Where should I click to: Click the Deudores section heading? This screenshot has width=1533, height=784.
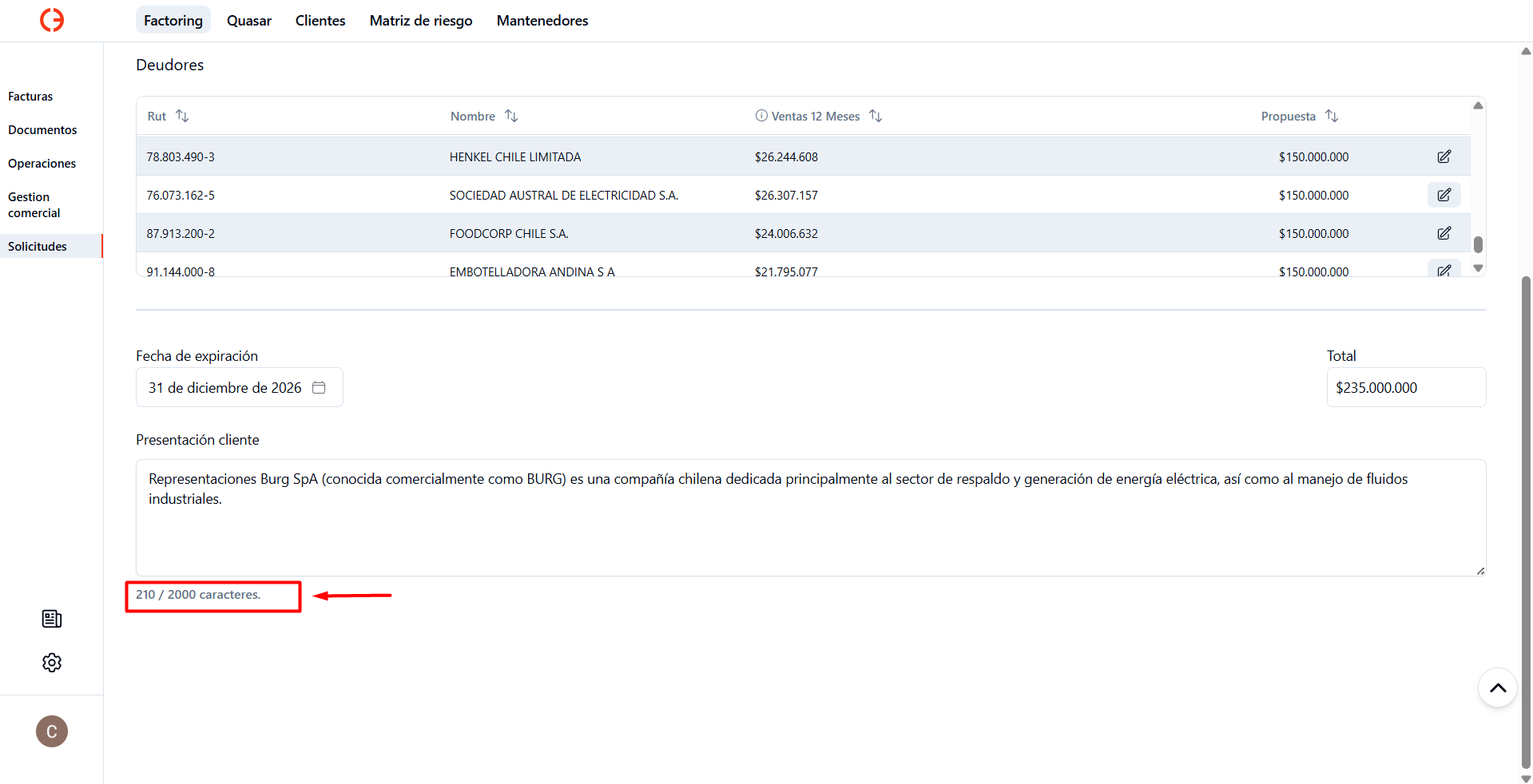pyautogui.click(x=169, y=65)
